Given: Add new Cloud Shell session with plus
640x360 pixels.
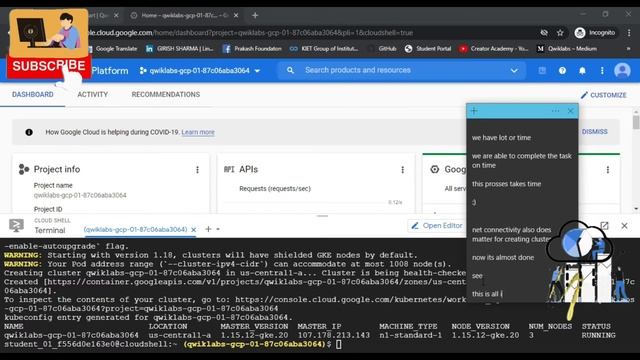Looking at the screenshot, I should pyautogui.click(x=208, y=229).
